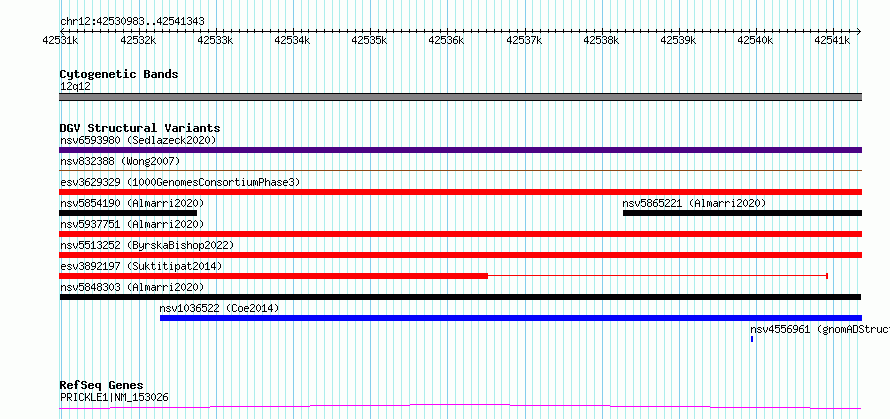This screenshot has width=890, height=419.
Task: Click the red nsv5513252 variant bar
Action: tap(460, 255)
